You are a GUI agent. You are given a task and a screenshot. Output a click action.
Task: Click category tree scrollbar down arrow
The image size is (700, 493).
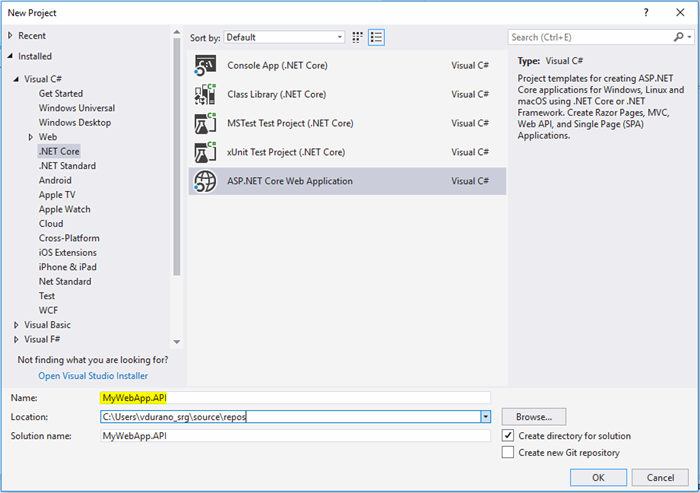coord(177,342)
